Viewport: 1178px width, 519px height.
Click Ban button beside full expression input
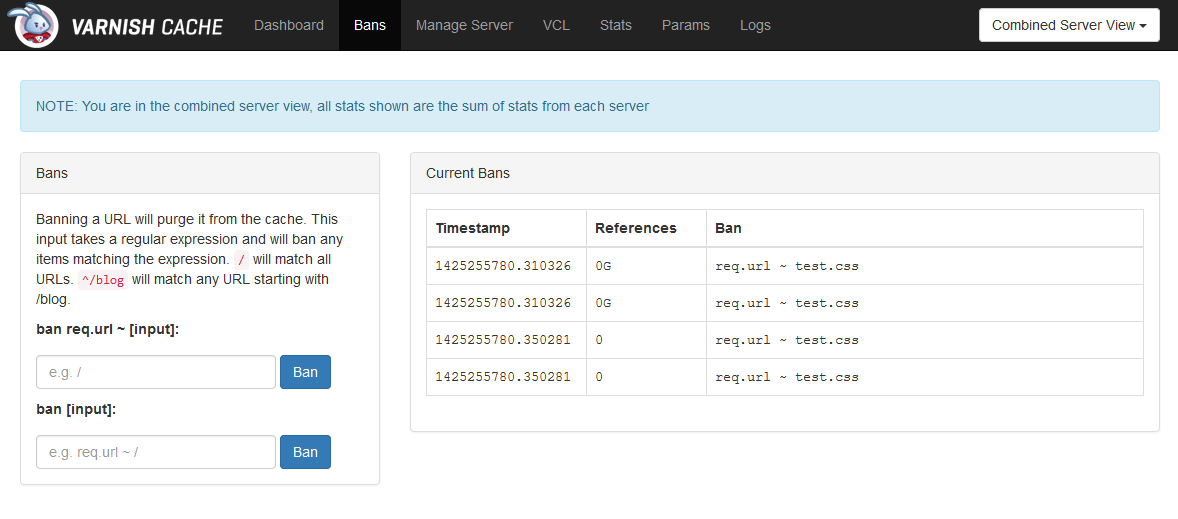305,452
